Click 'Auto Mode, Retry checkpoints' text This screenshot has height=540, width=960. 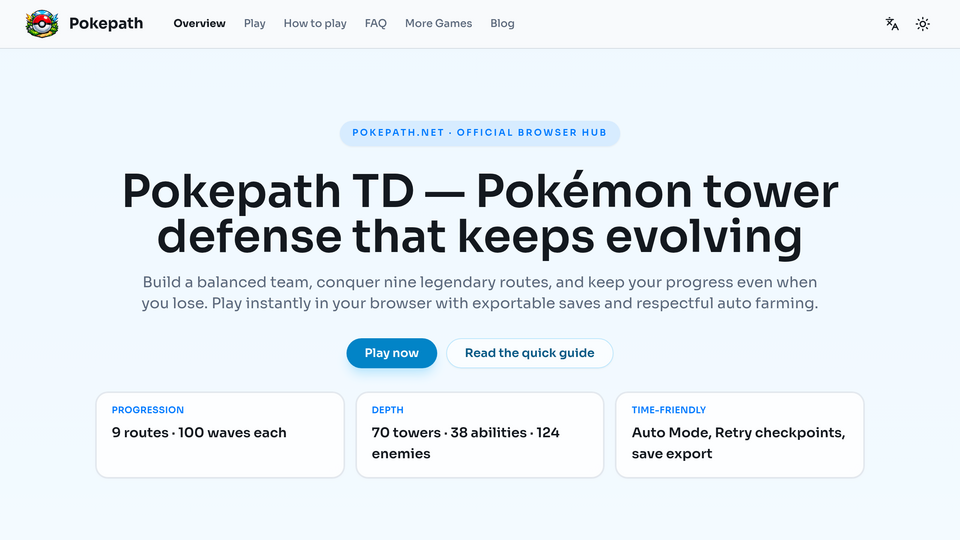point(738,433)
